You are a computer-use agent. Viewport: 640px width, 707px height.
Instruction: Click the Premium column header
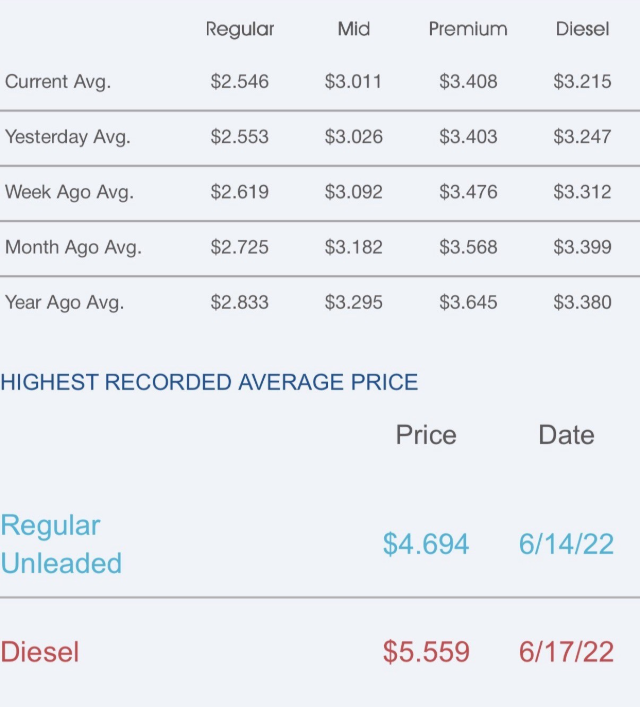(468, 30)
